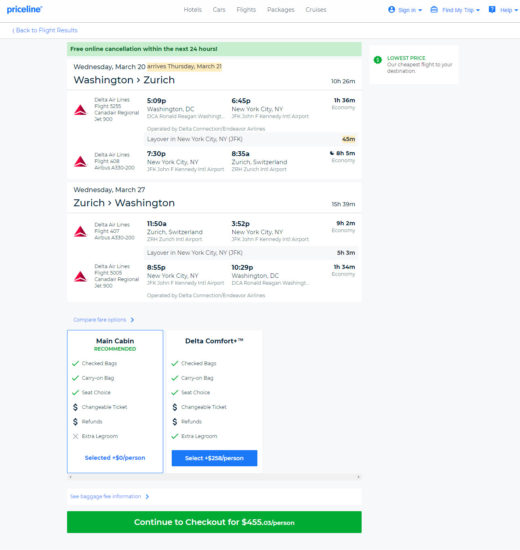Image resolution: width=520 pixels, height=550 pixels.
Task: Open the Hotels menu item
Action: coord(193,9)
